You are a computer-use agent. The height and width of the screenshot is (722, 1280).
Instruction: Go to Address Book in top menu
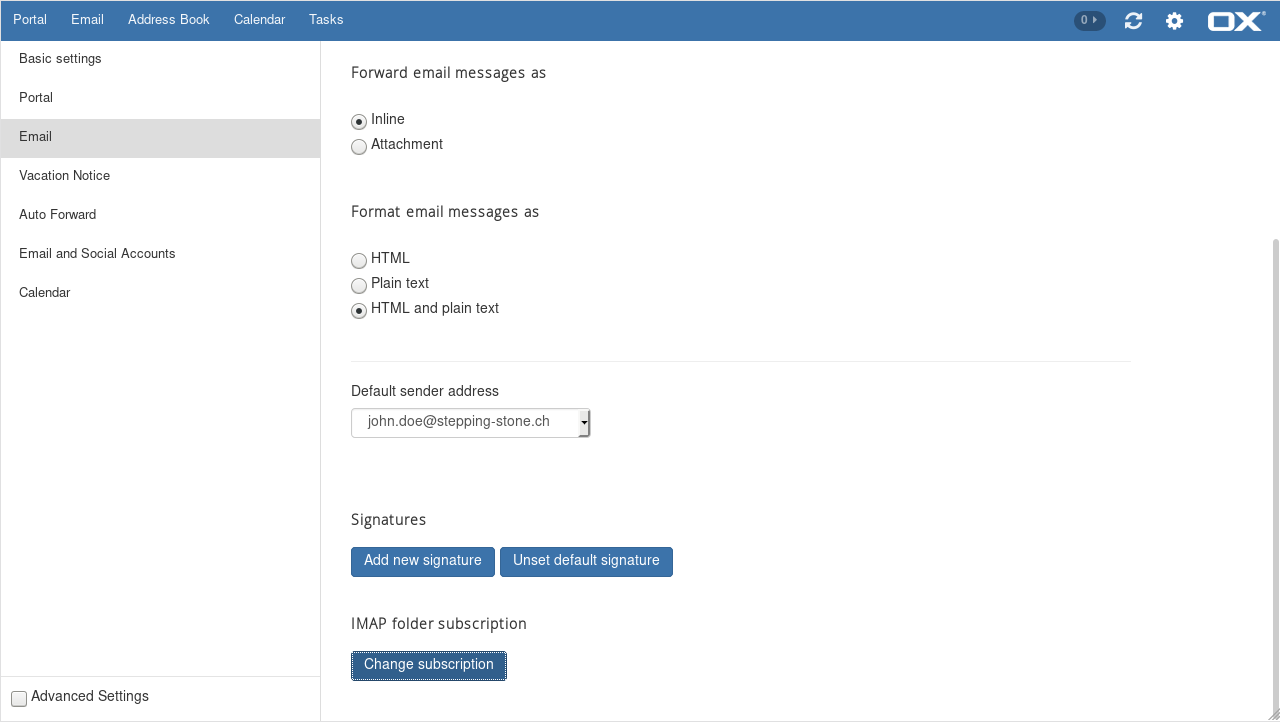pos(168,20)
